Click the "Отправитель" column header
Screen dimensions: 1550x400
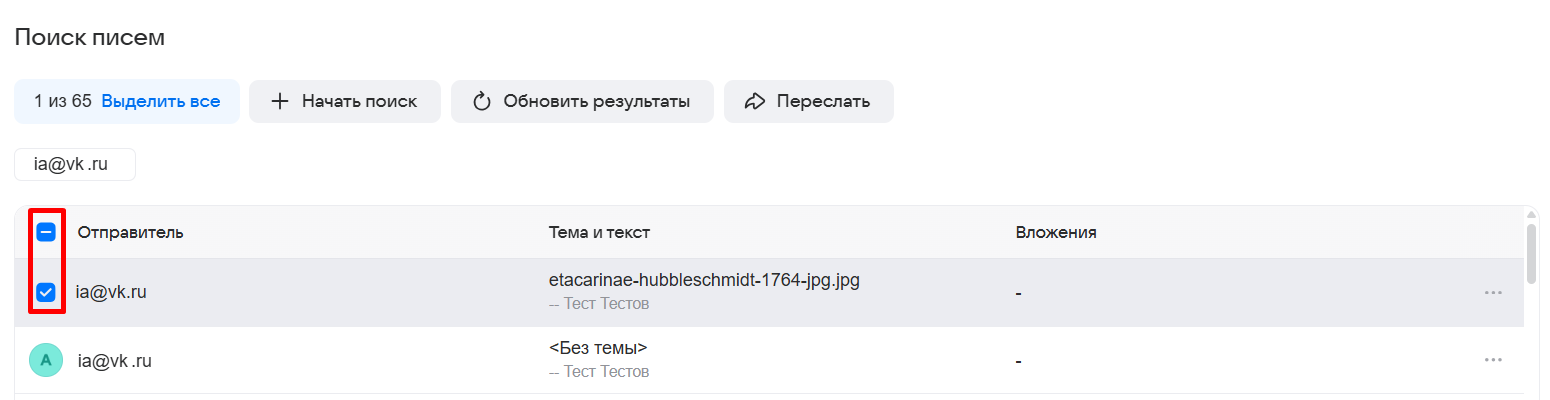131,232
